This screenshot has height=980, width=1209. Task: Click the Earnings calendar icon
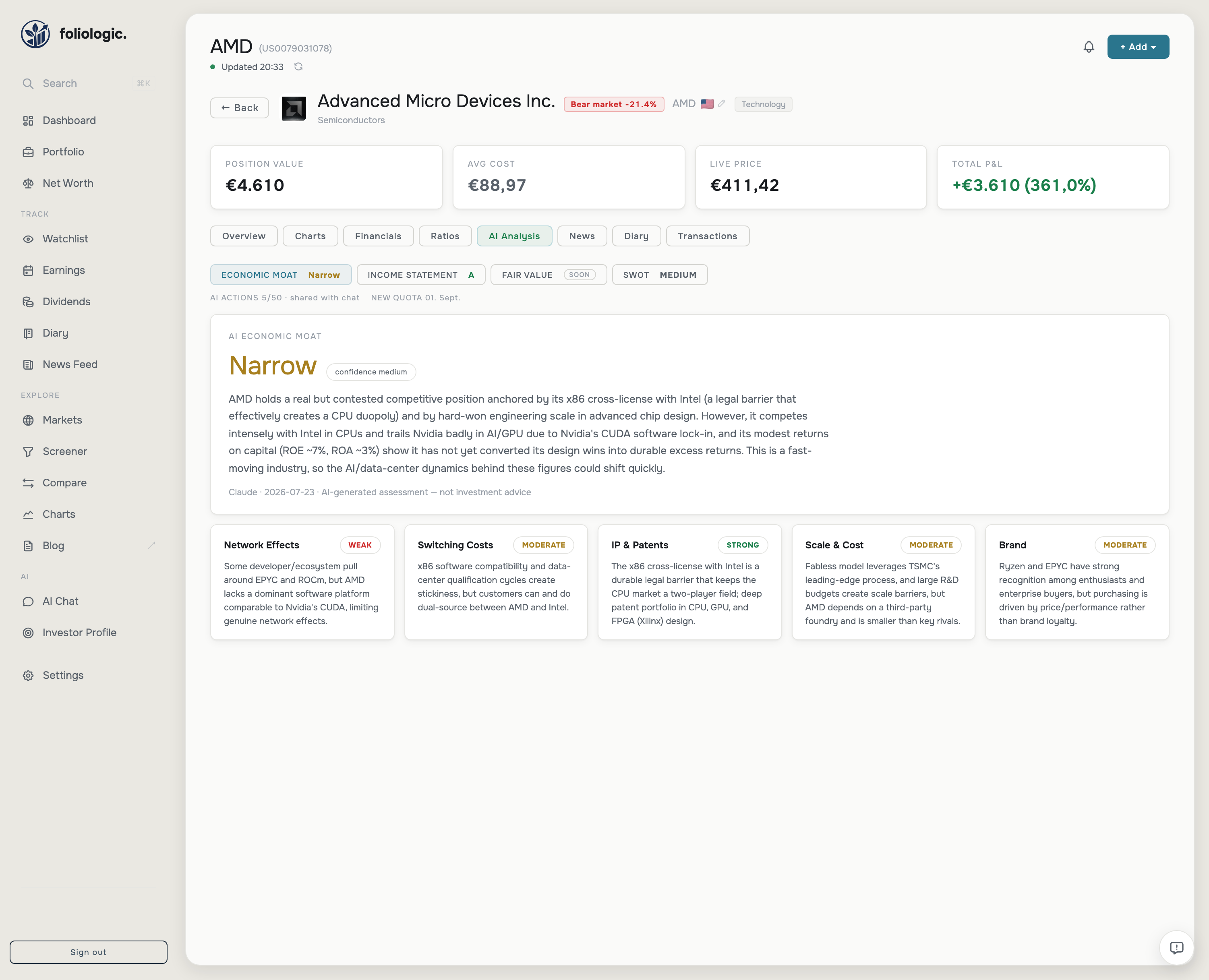tap(28, 271)
